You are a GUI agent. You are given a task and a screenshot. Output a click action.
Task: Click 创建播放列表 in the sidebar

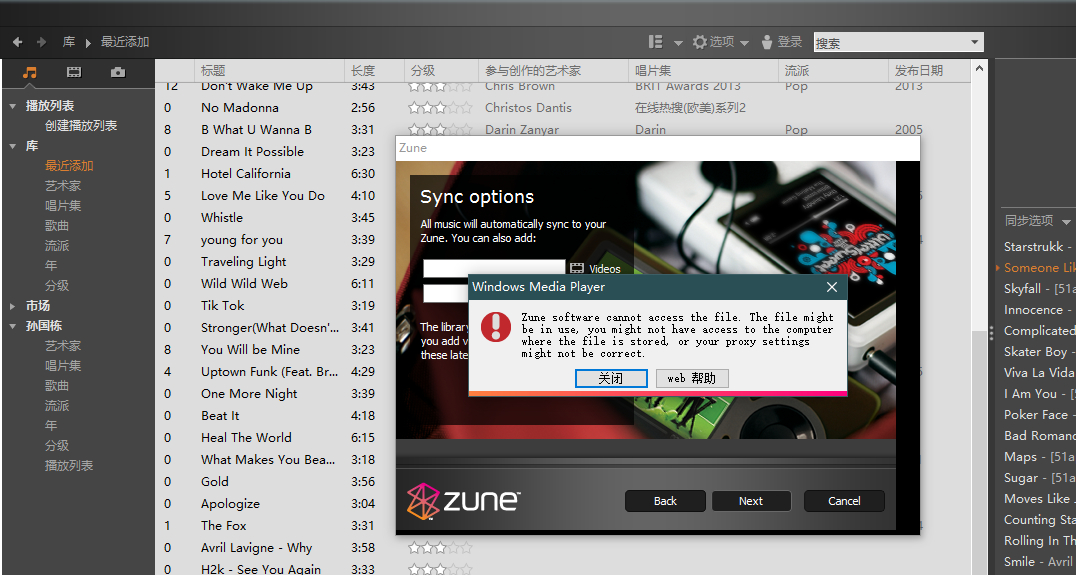click(x=81, y=126)
